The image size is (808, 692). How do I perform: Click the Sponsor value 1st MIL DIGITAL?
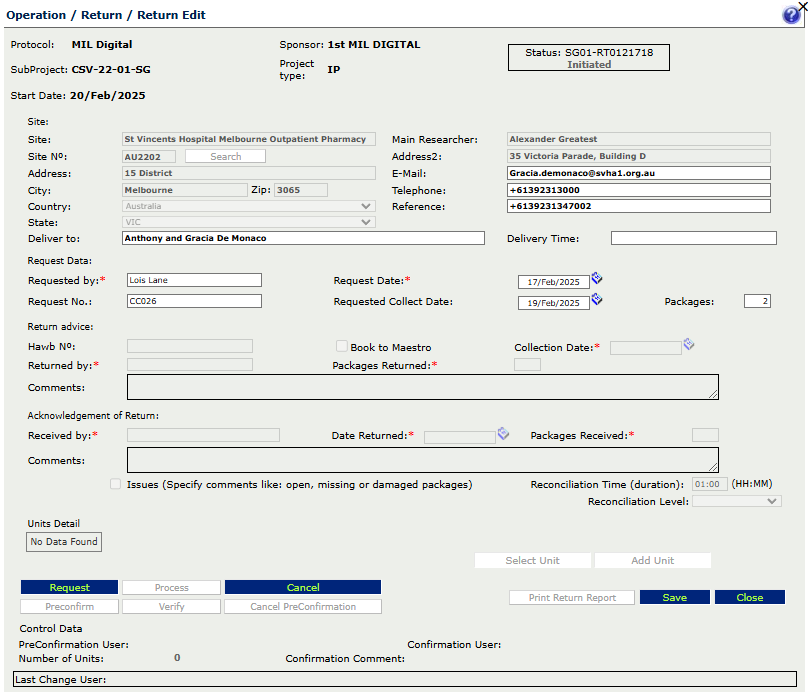[x=374, y=44]
